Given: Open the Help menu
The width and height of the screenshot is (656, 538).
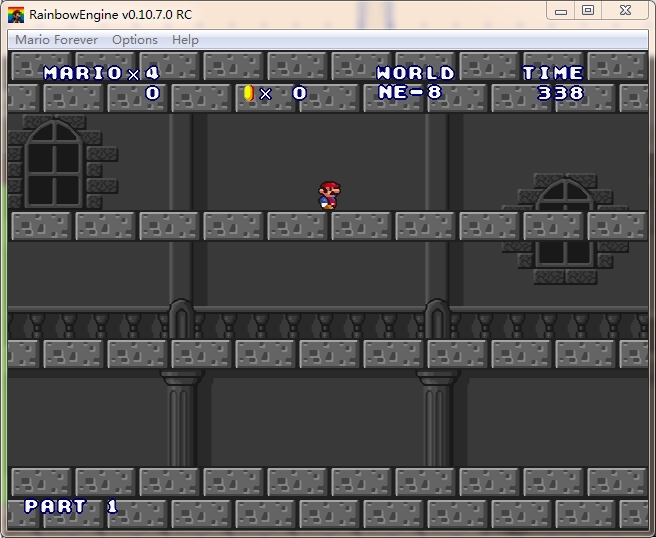Looking at the screenshot, I should point(185,40).
